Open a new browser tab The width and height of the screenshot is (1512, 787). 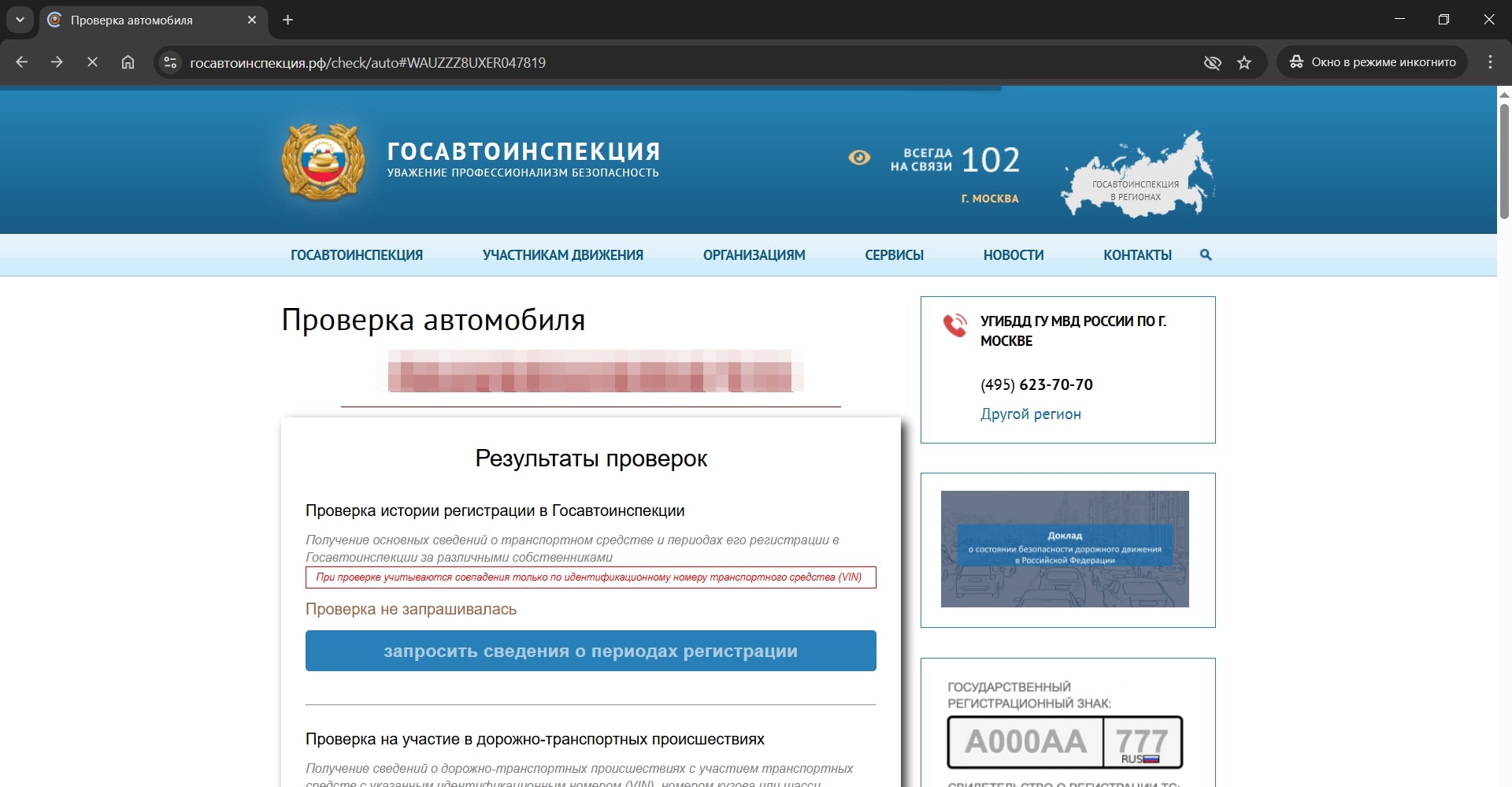pos(288,20)
